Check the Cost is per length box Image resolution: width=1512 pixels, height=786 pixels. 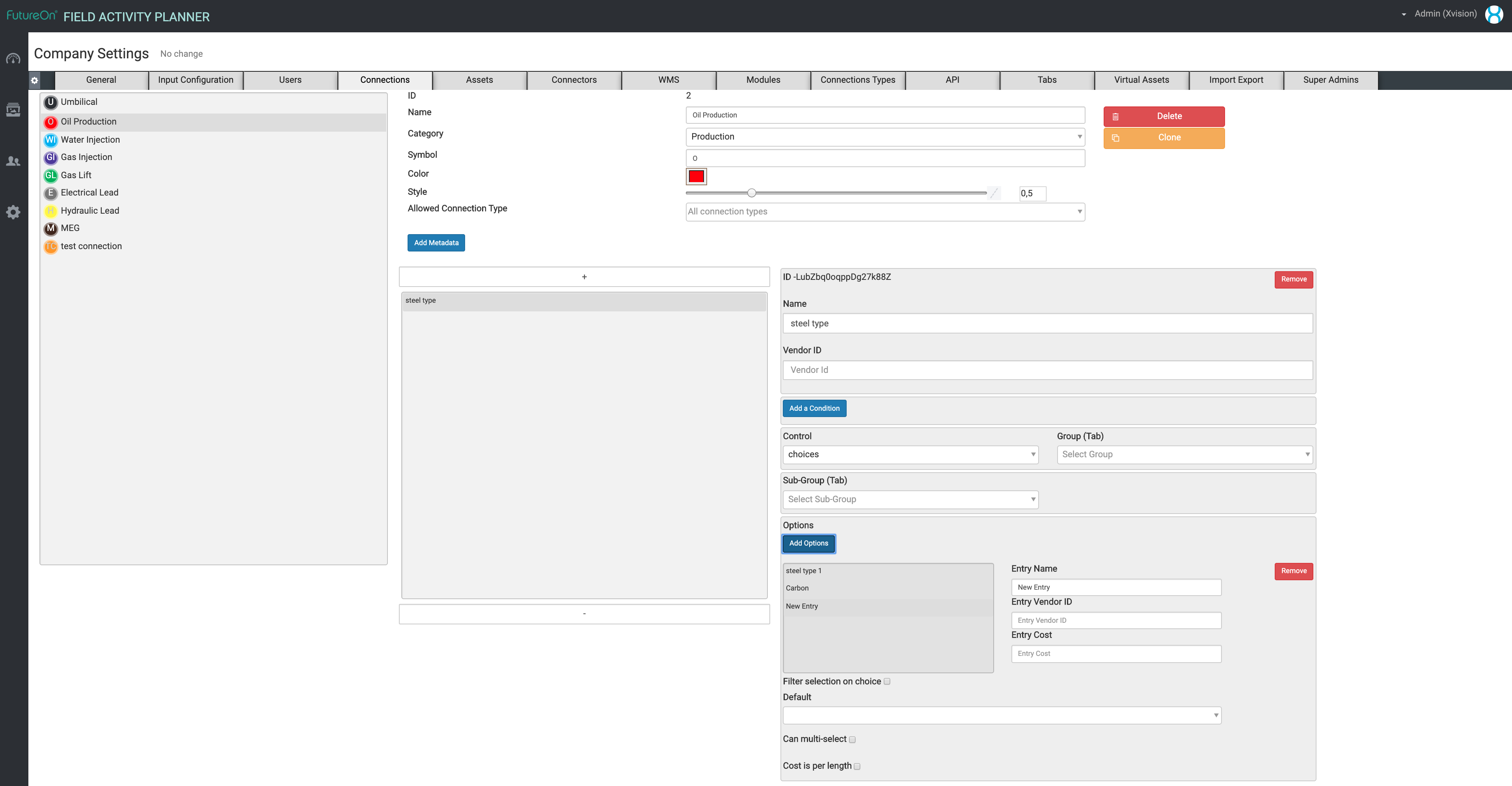click(857, 767)
